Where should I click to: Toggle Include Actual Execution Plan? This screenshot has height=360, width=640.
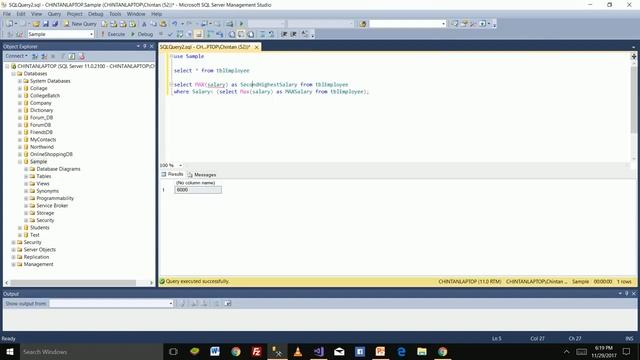[x=209, y=34]
